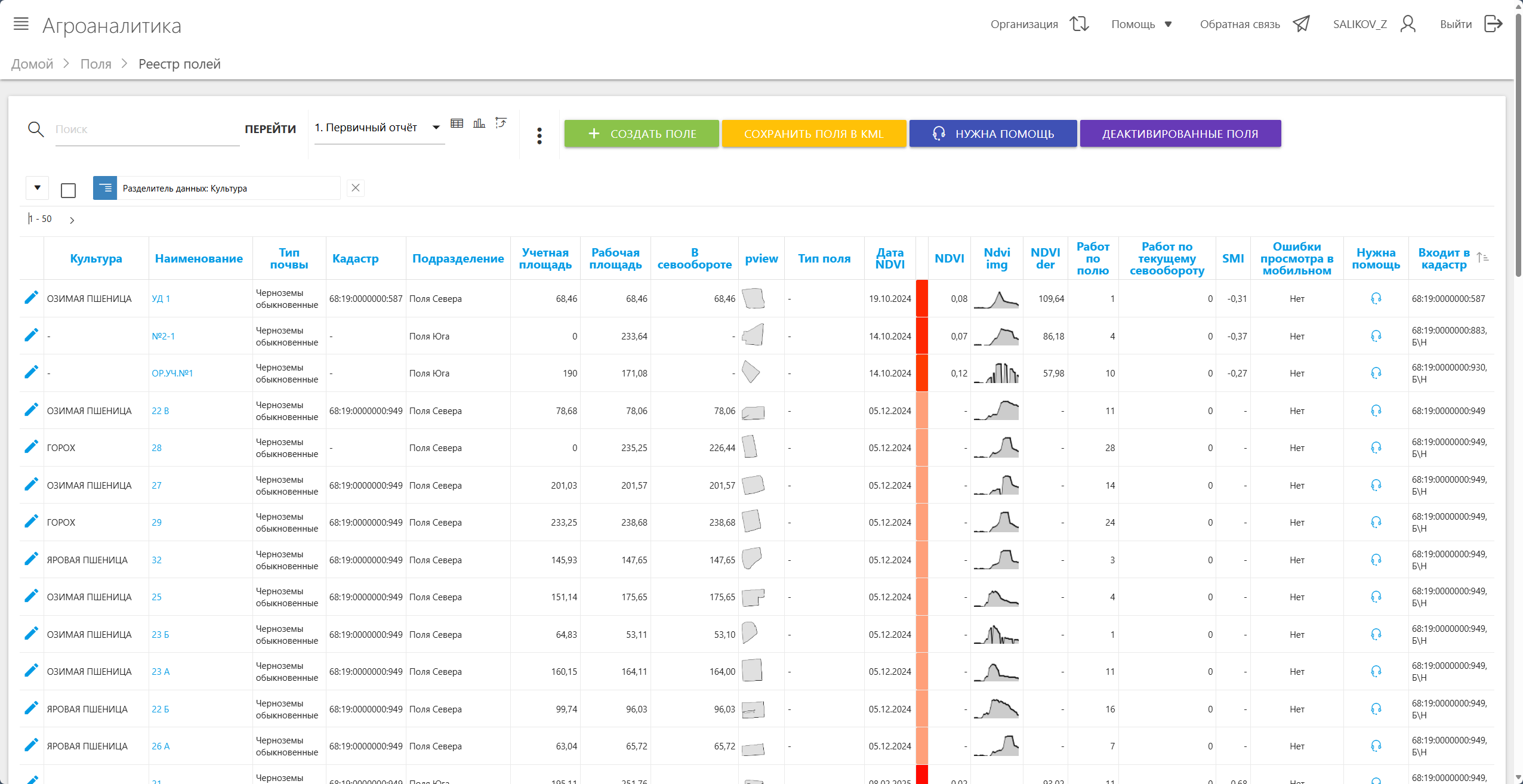Toggle the select-all checkbox above the table
Viewport: 1523px width, 784px height.
click(69, 190)
